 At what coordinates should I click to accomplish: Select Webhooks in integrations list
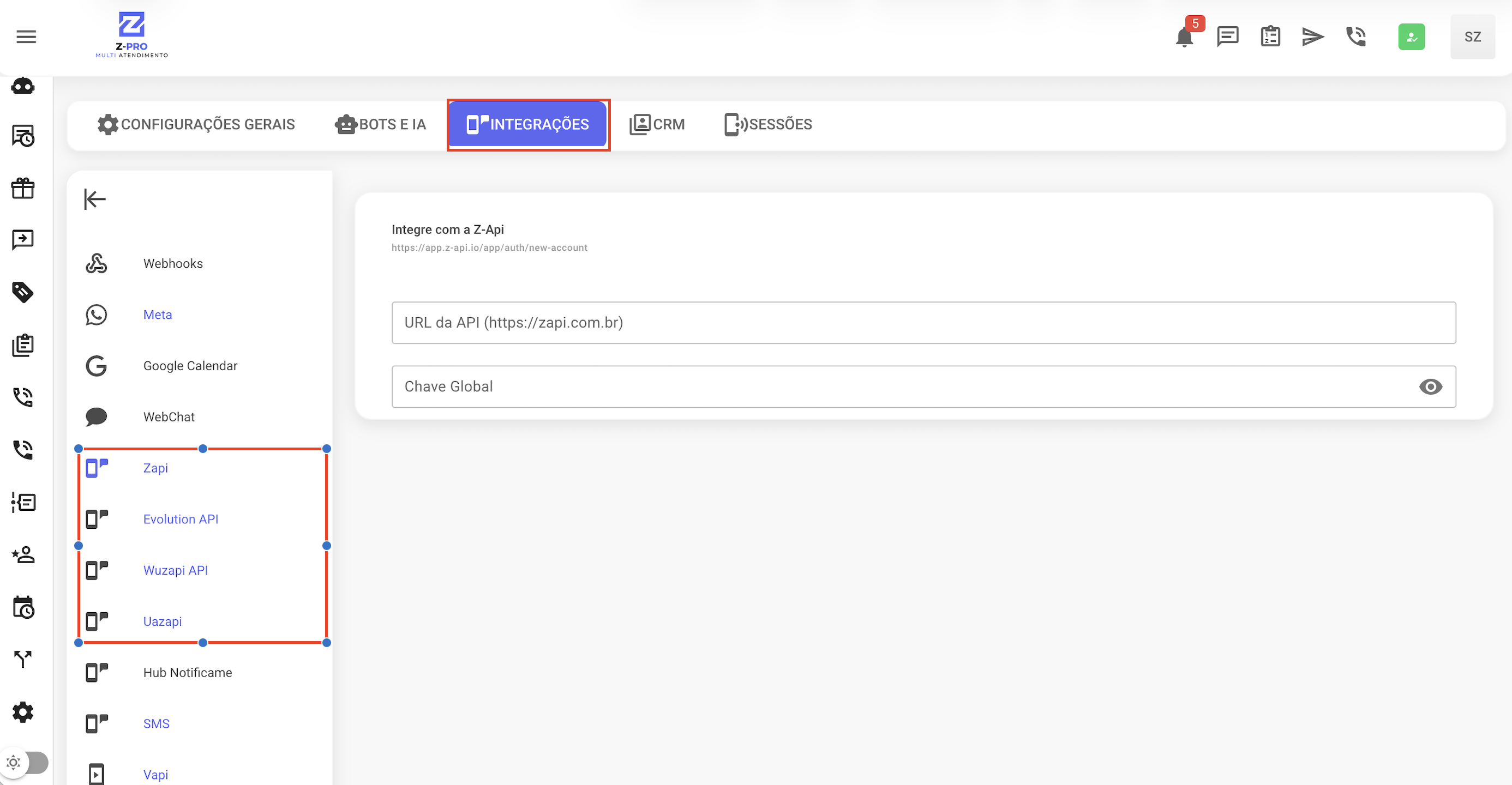(172, 263)
